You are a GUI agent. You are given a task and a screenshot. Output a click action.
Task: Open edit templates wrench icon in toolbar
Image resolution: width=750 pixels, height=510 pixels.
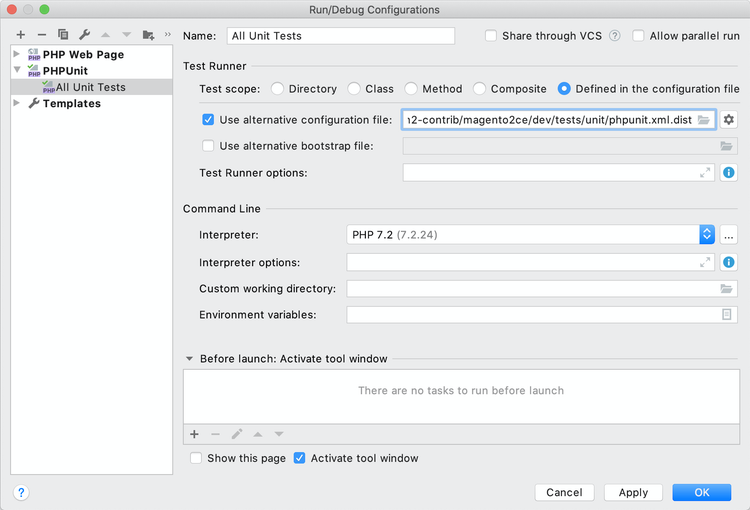click(84, 34)
